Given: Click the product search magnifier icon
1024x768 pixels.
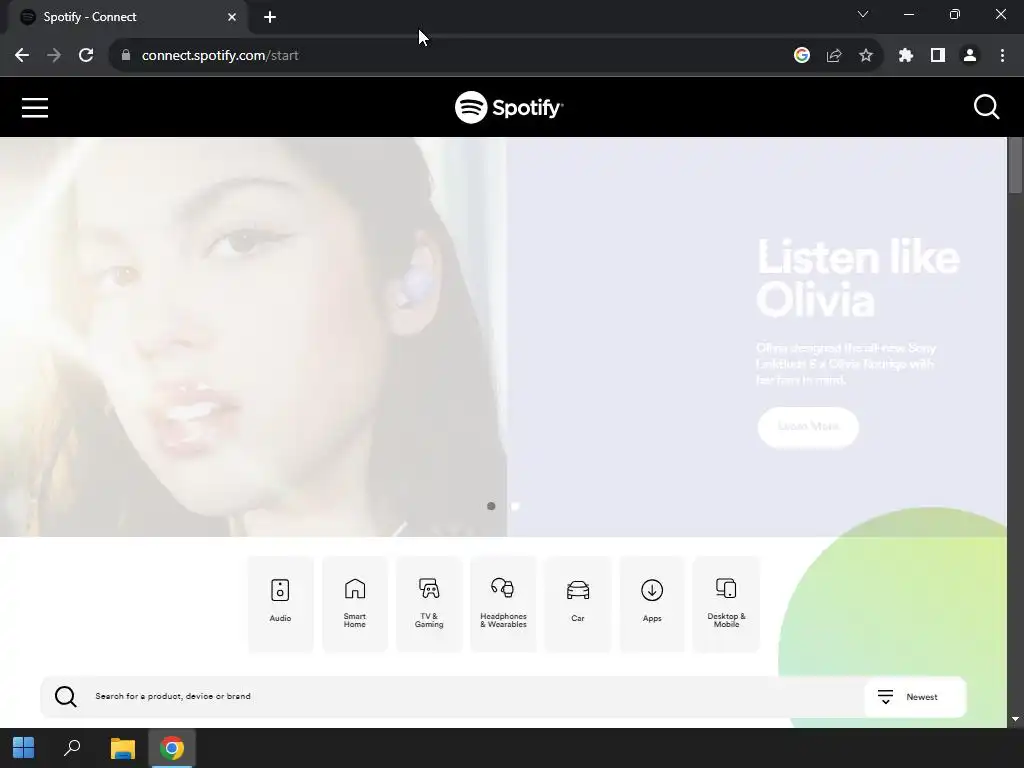Looking at the screenshot, I should (x=65, y=696).
